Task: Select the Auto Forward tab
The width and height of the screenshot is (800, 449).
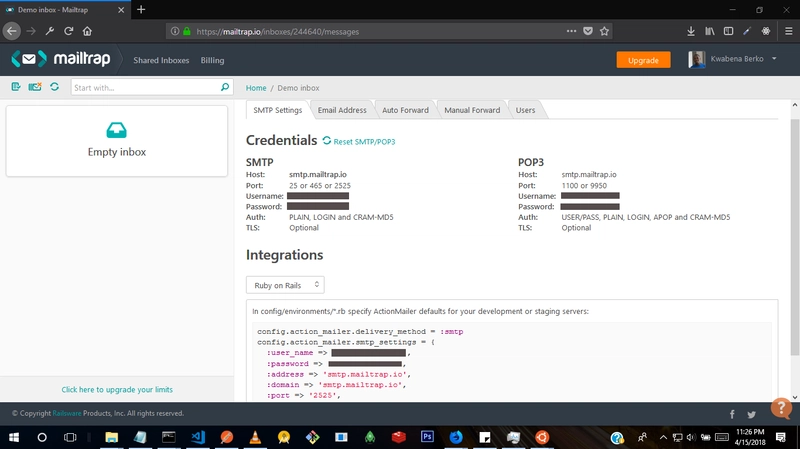Action: (403, 110)
